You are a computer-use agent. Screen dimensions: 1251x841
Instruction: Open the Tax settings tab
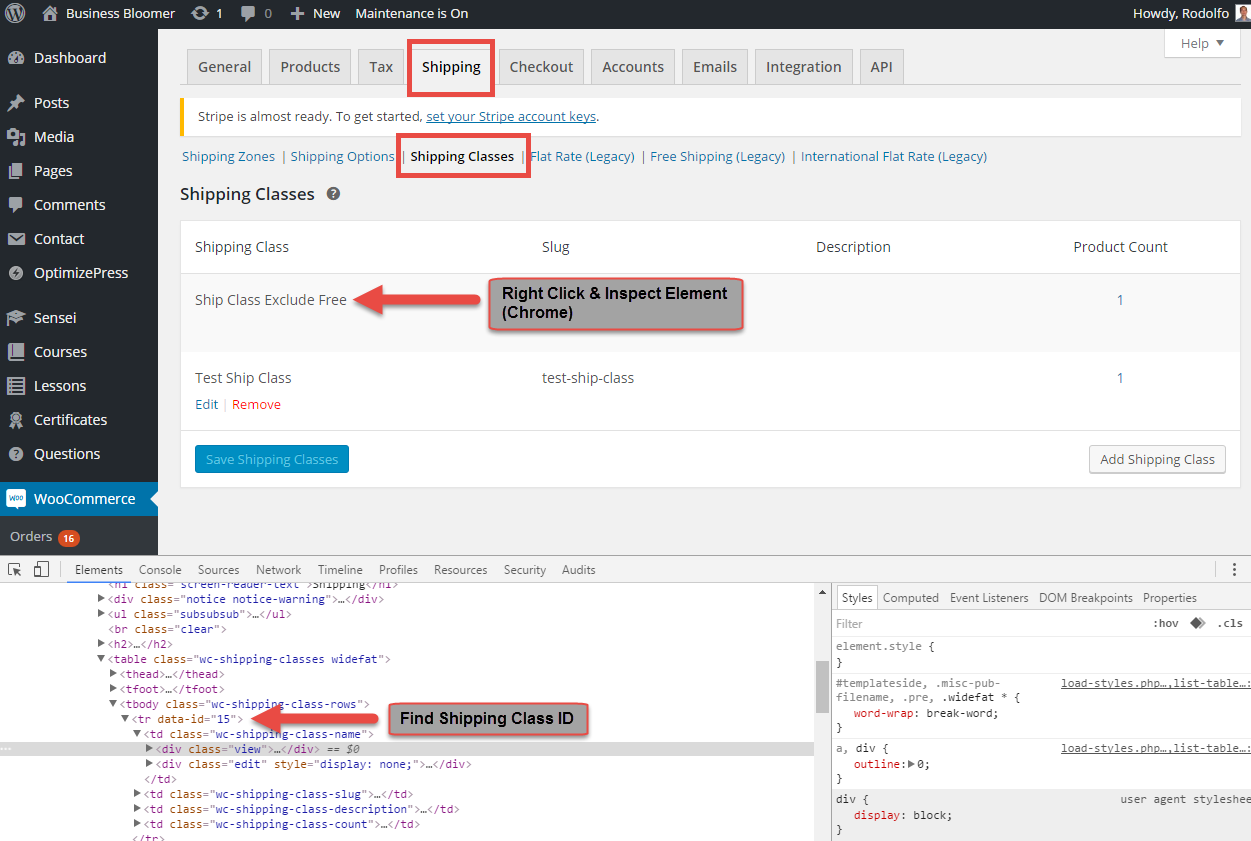381,67
